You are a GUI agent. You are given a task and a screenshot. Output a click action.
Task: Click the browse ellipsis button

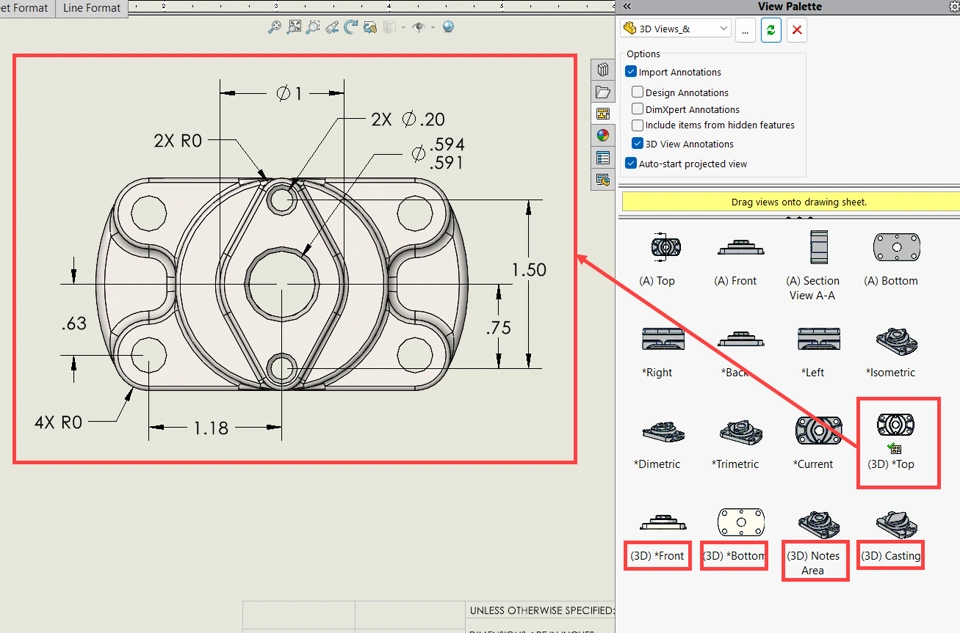click(x=745, y=30)
